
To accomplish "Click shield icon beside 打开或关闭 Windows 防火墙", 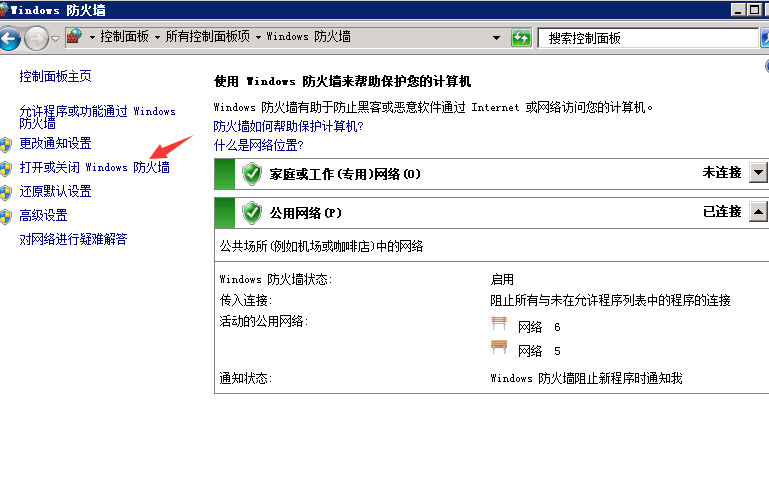I will (x=6, y=169).
